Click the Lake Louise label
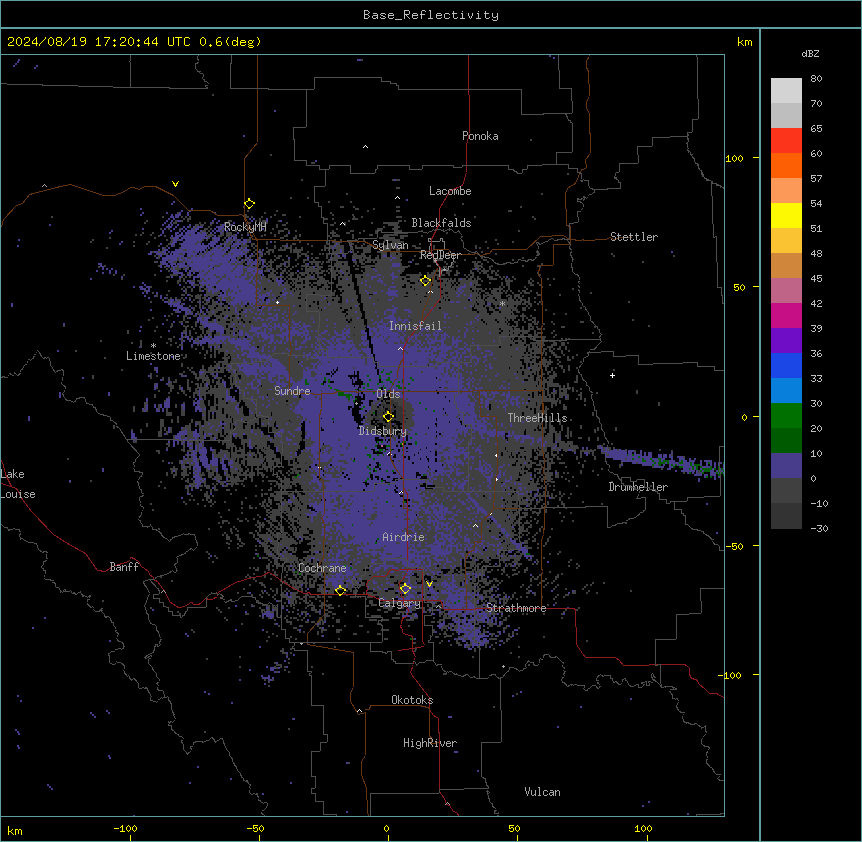This screenshot has width=862, height=842. (18, 484)
